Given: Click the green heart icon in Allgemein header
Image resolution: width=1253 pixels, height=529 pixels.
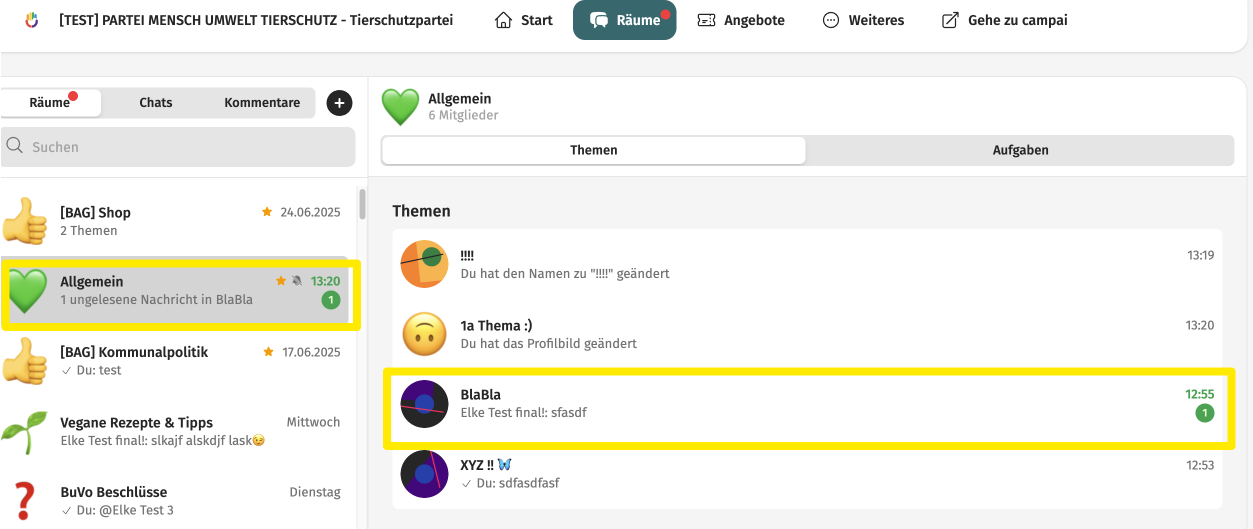Looking at the screenshot, I should 400,107.
